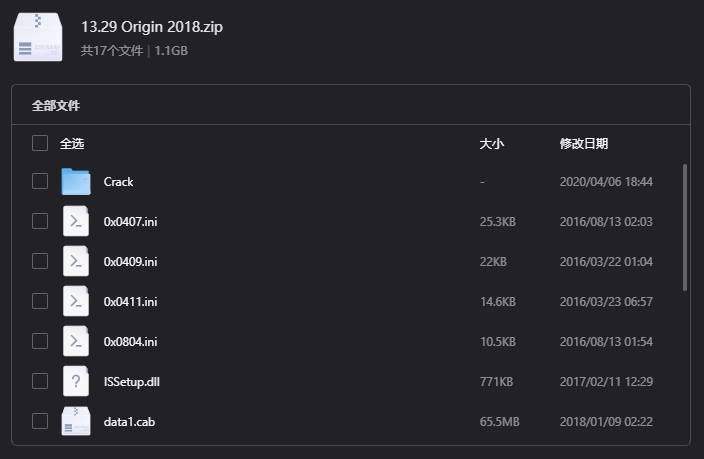
Task: Click the date 2016/08/13 01:54
Action: 606,341
